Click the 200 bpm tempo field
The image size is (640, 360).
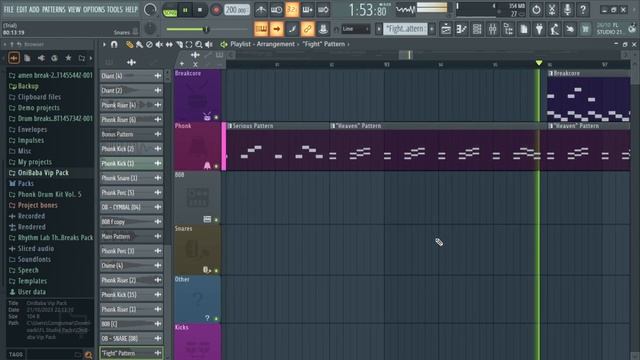(237, 10)
